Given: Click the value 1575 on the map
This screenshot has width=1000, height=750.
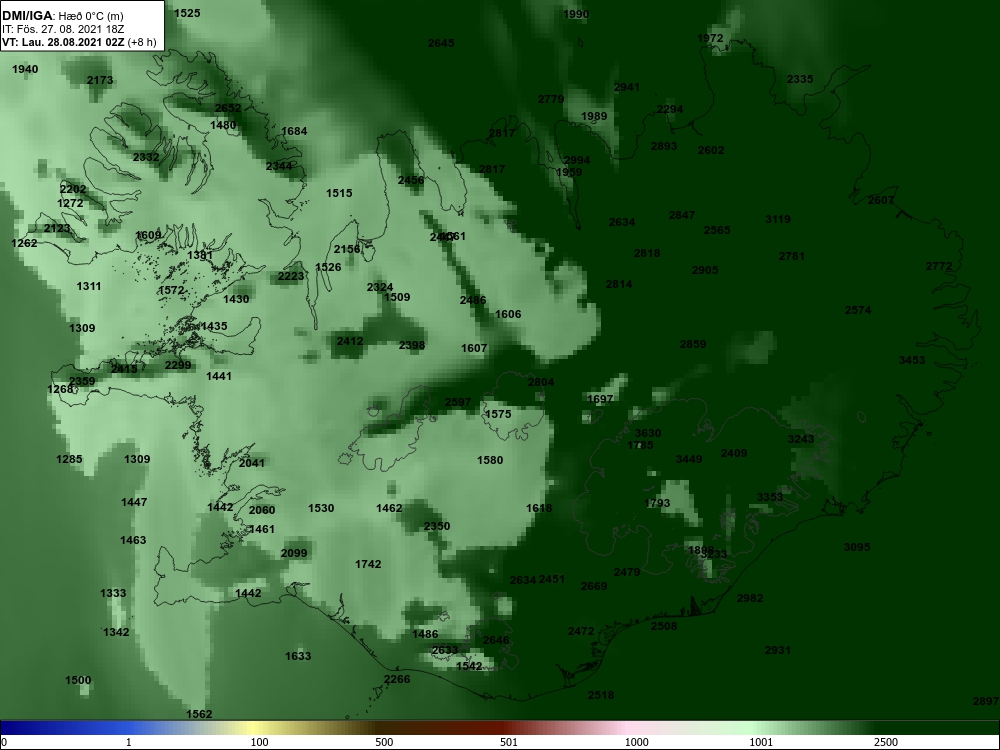Looking at the screenshot, I should 498,414.
